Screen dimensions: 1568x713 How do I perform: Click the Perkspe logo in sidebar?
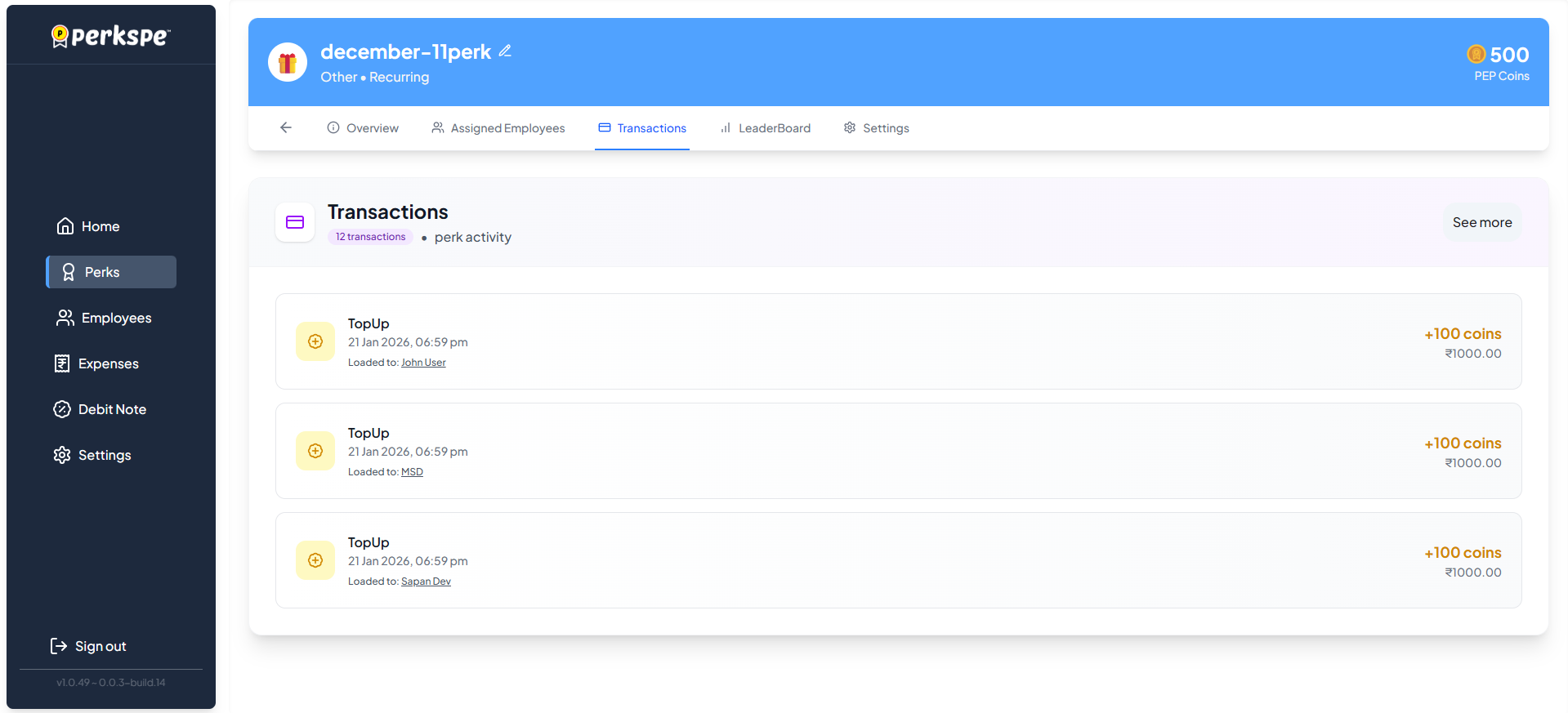click(x=111, y=36)
